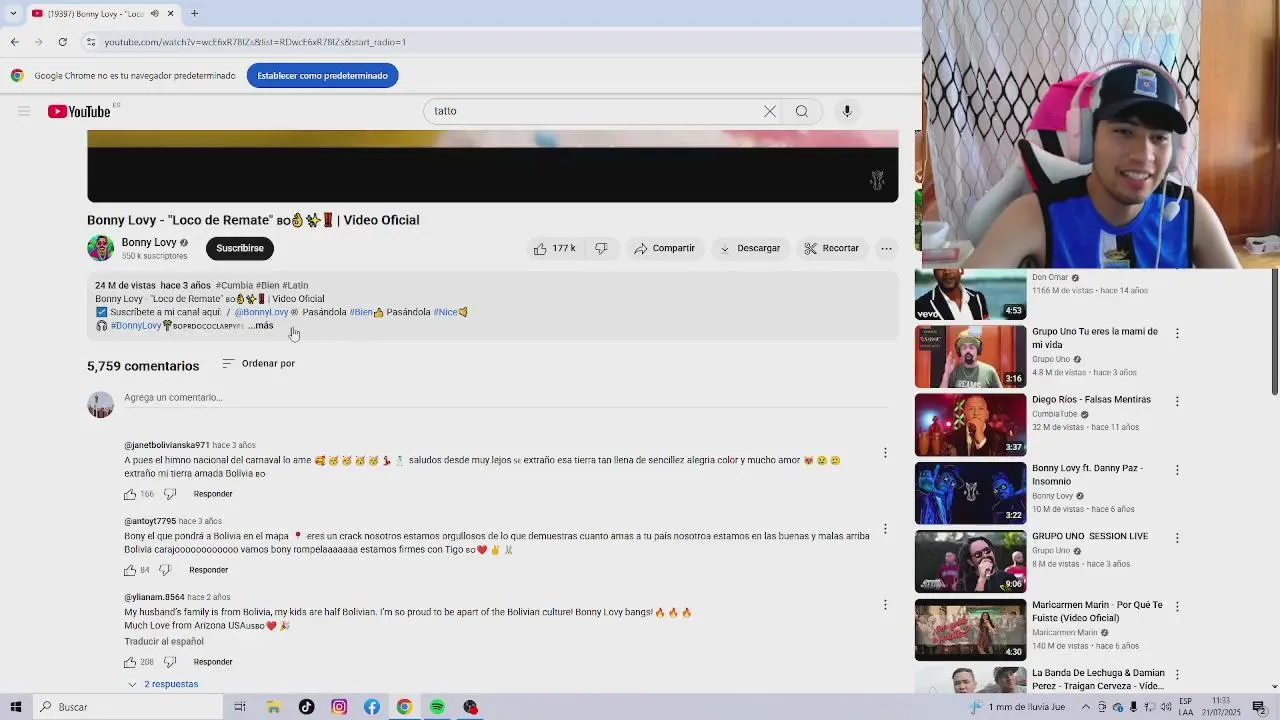
Task: Expand 2 respuestas under ylianam comment
Action: (x=162, y=684)
